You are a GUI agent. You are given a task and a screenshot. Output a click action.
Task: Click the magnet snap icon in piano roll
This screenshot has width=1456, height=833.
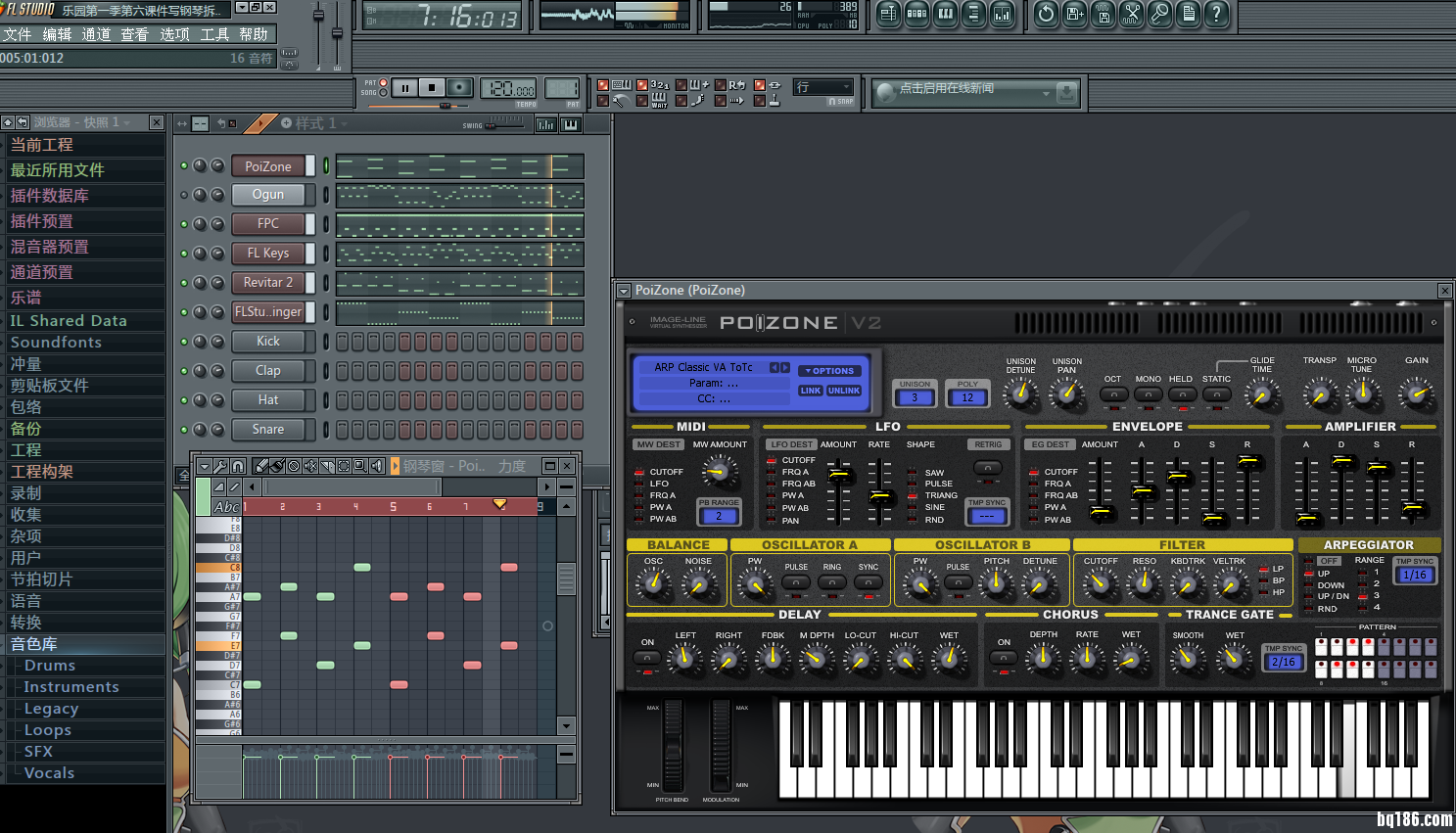coord(238,466)
